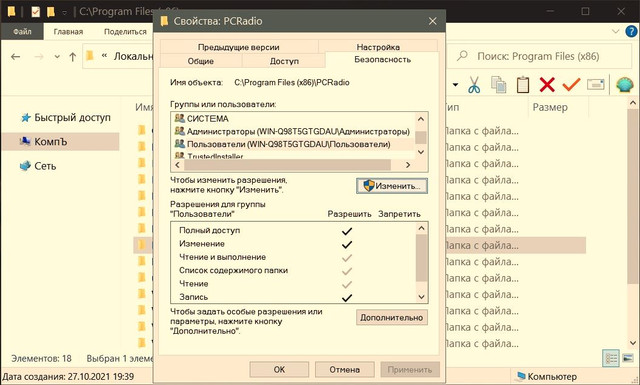Click the shell icon in Explorer toolbar
The width and height of the screenshot is (640, 385).
[x=624, y=85]
